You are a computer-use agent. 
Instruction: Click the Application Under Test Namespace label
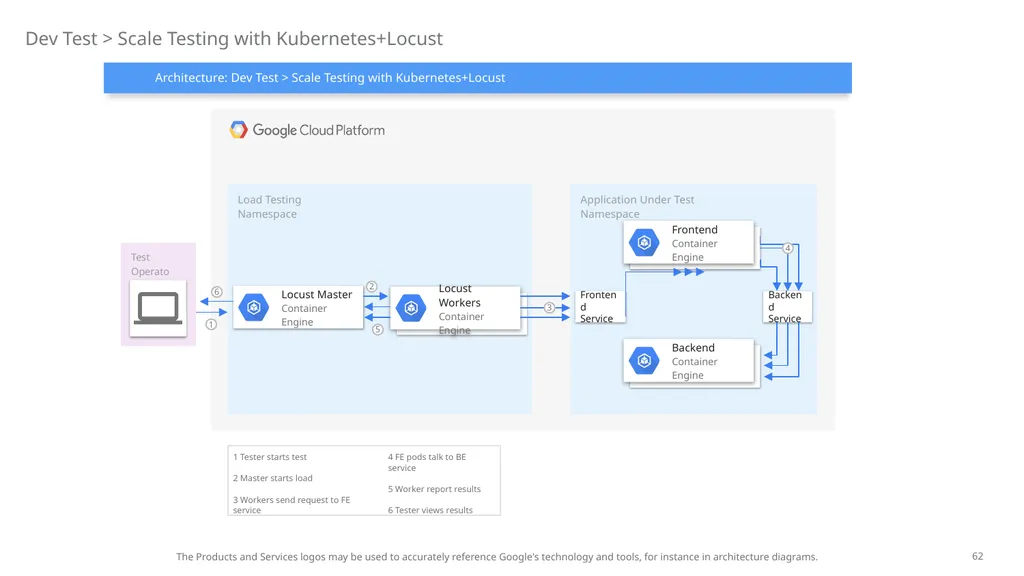coord(637,206)
